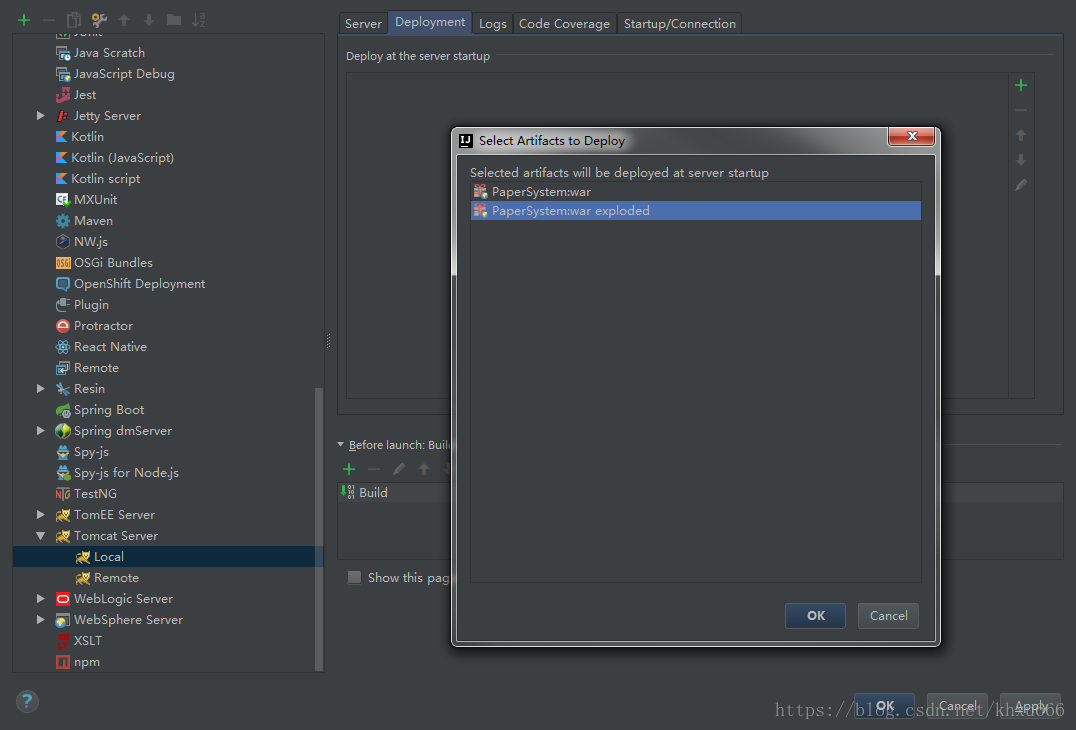Screen dimensions: 1076x730
Task: Remove before launch task minus icon
Action: (x=374, y=469)
